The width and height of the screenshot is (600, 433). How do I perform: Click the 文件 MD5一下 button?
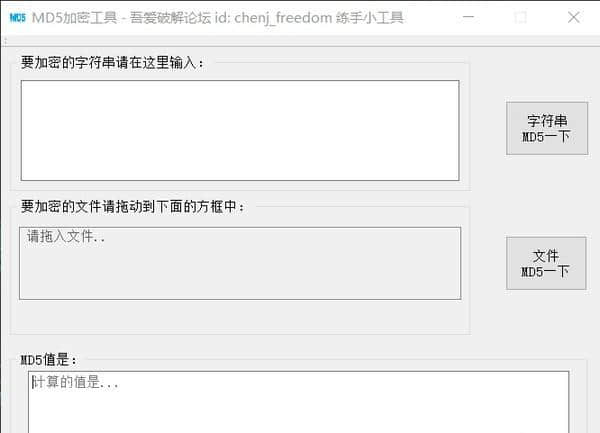(x=546, y=264)
